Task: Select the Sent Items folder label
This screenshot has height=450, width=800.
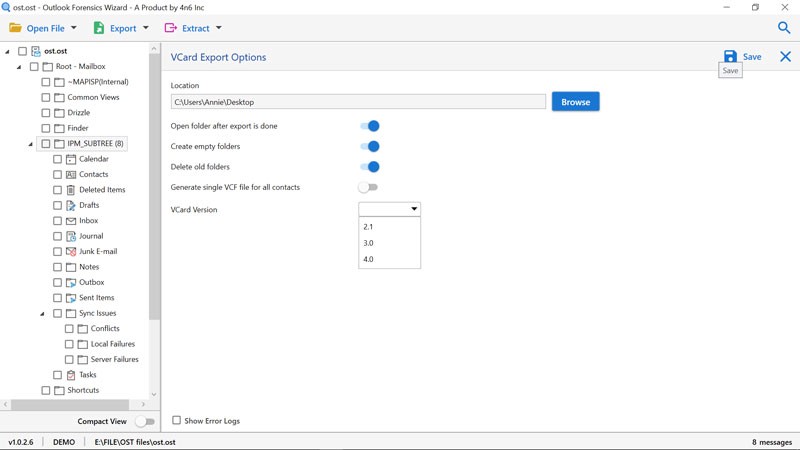Action: point(96,297)
